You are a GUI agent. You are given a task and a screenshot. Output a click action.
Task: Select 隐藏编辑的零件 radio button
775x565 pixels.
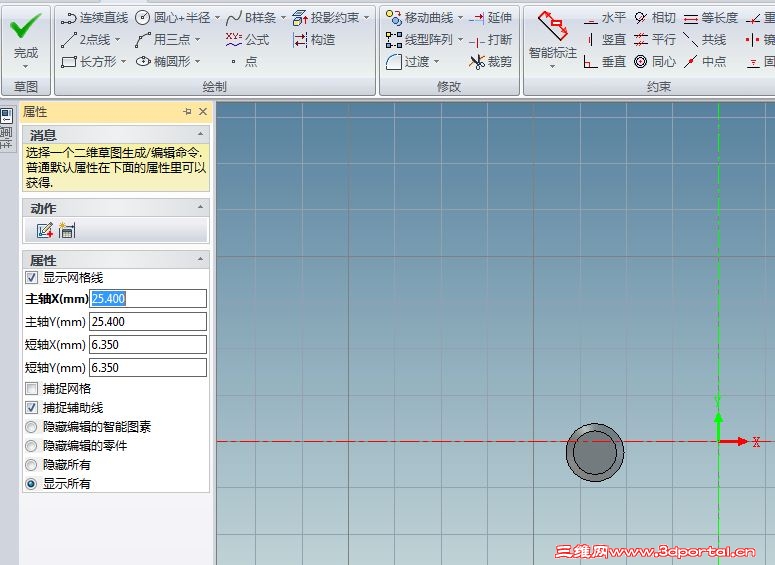[31, 446]
